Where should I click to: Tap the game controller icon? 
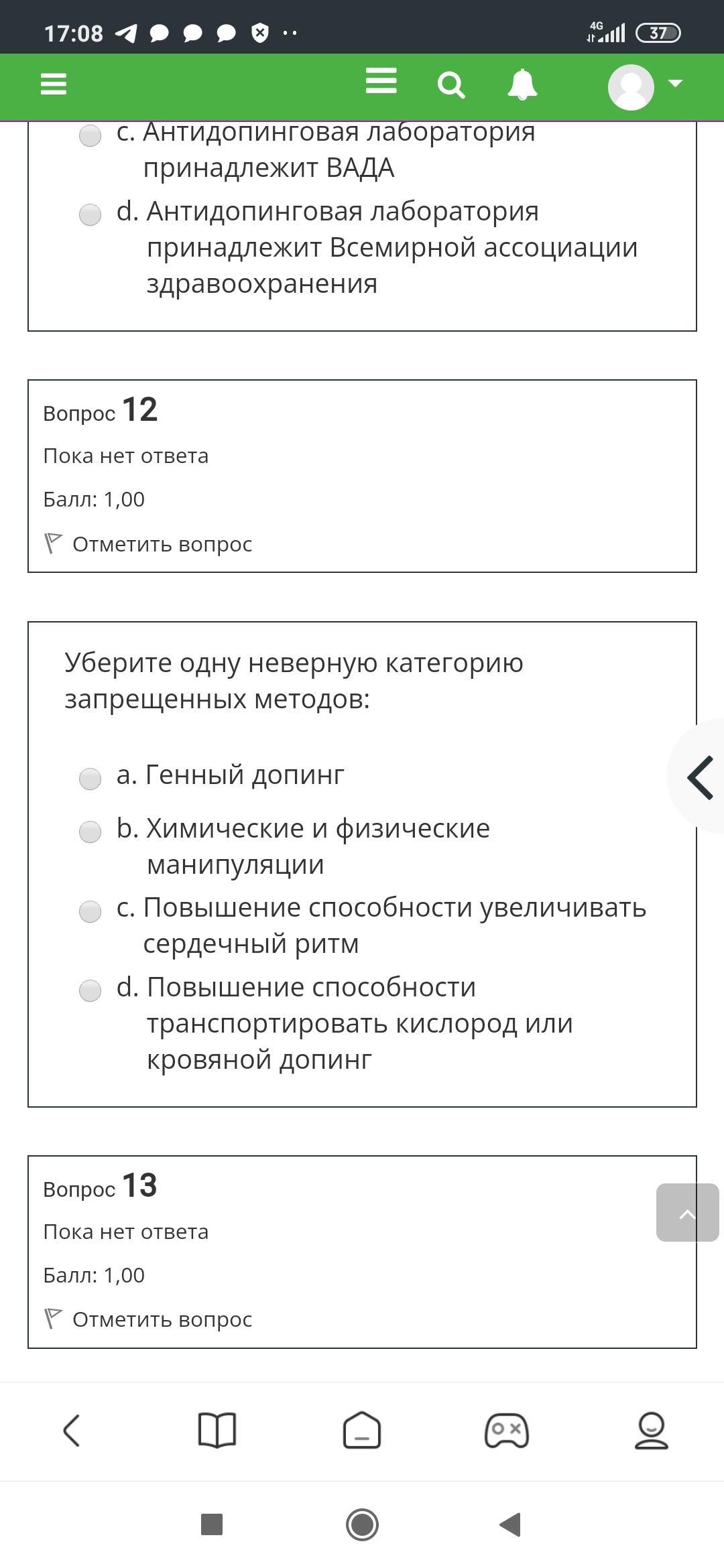(507, 1431)
